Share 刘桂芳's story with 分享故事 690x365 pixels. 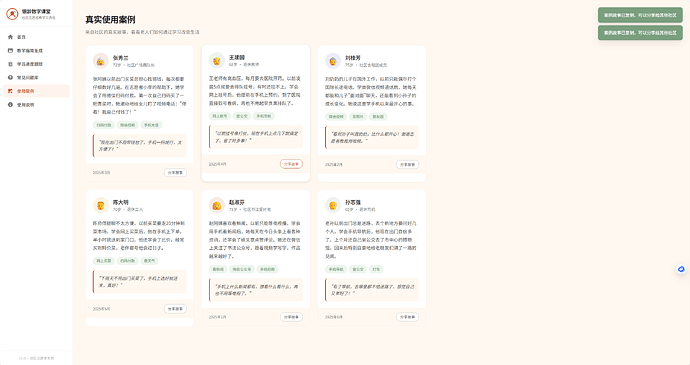point(407,164)
